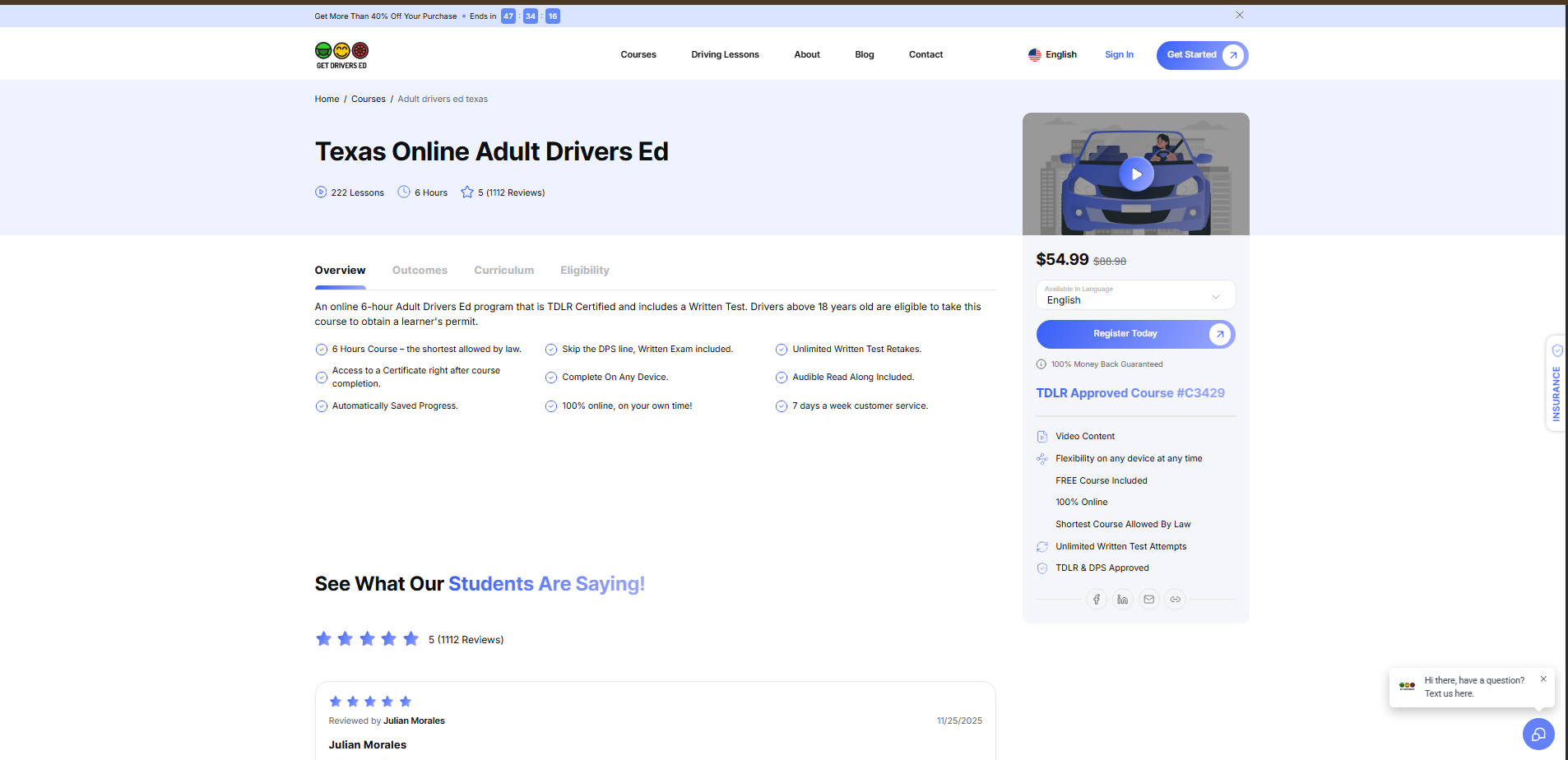Click the 222 Lessons play icon
Viewport: 1568px width, 760px height.
tap(321, 192)
